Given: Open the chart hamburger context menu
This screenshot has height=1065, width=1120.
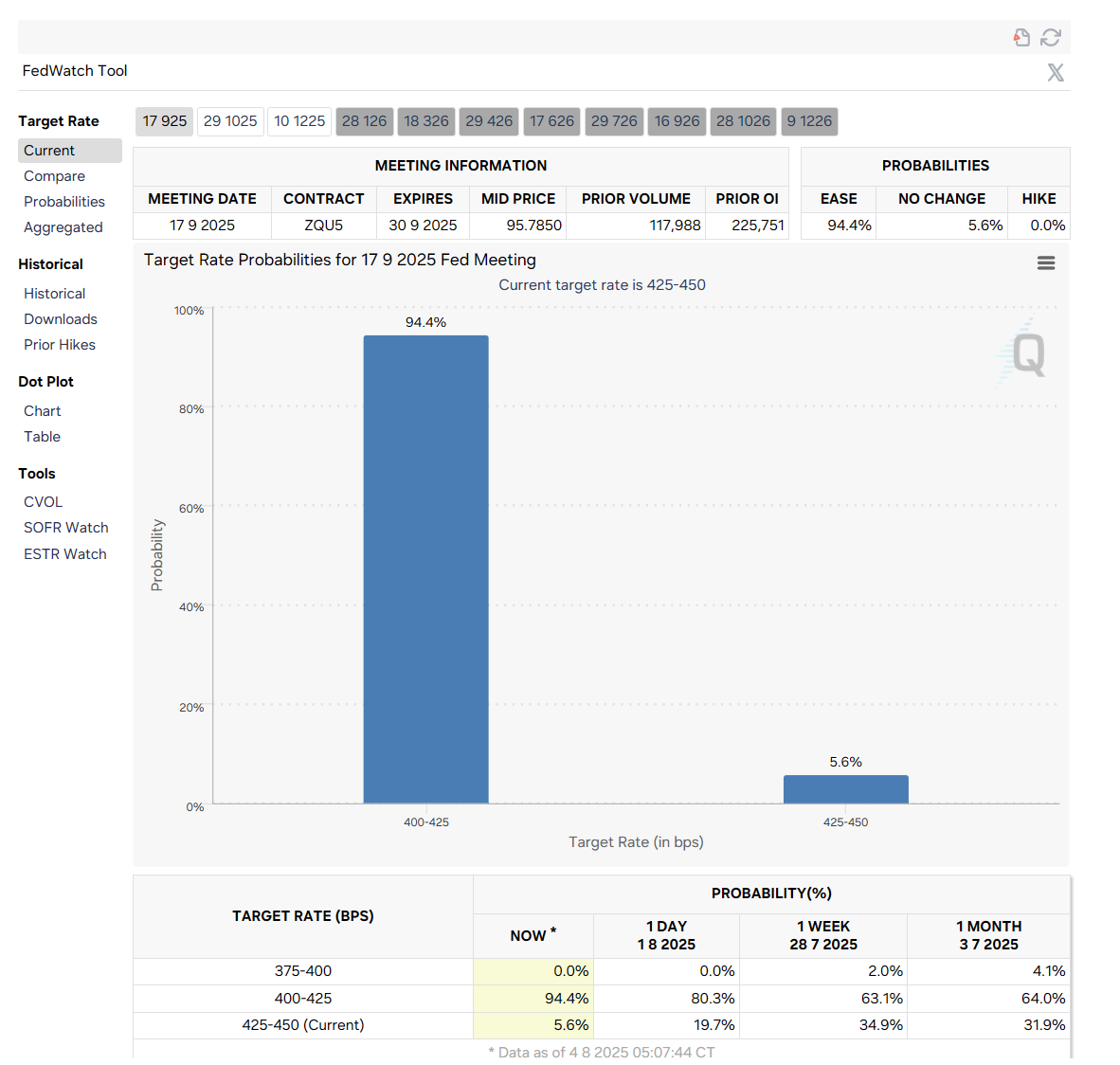Looking at the screenshot, I should pos(1046,263).
